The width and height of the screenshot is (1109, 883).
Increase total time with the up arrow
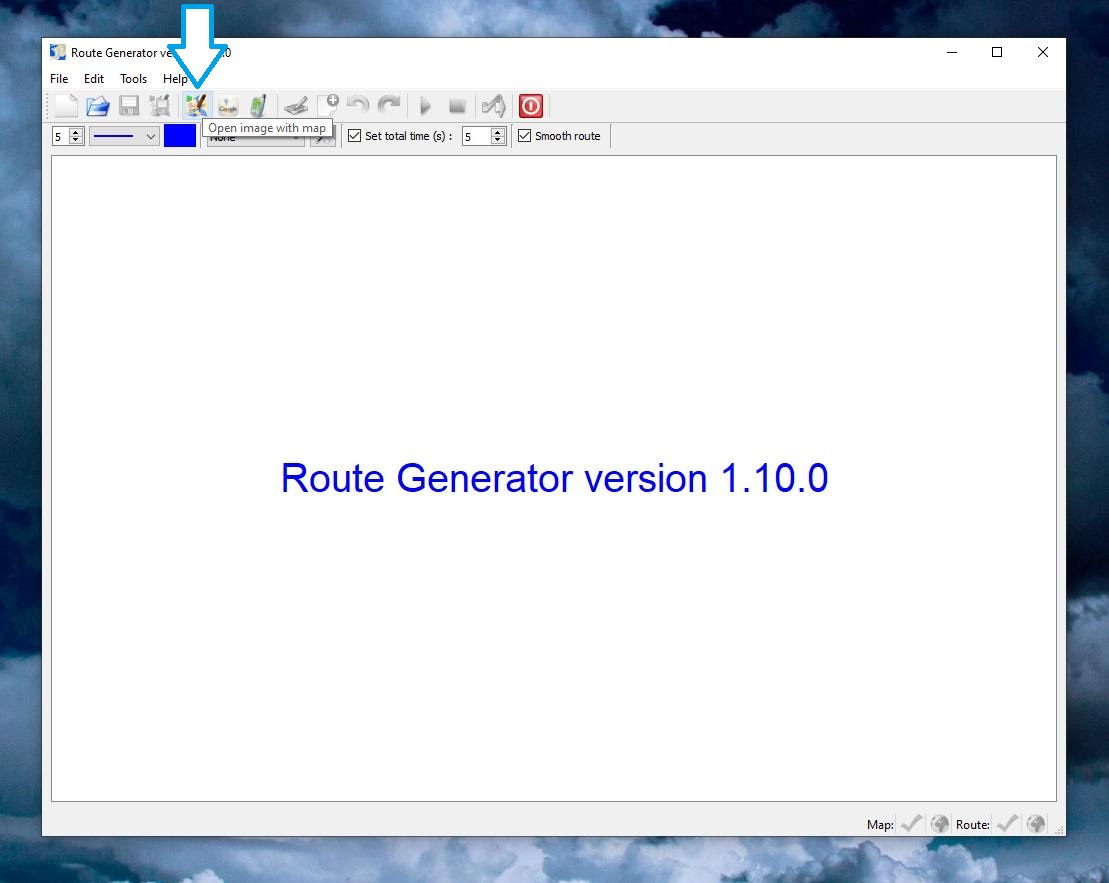[498, 132]
